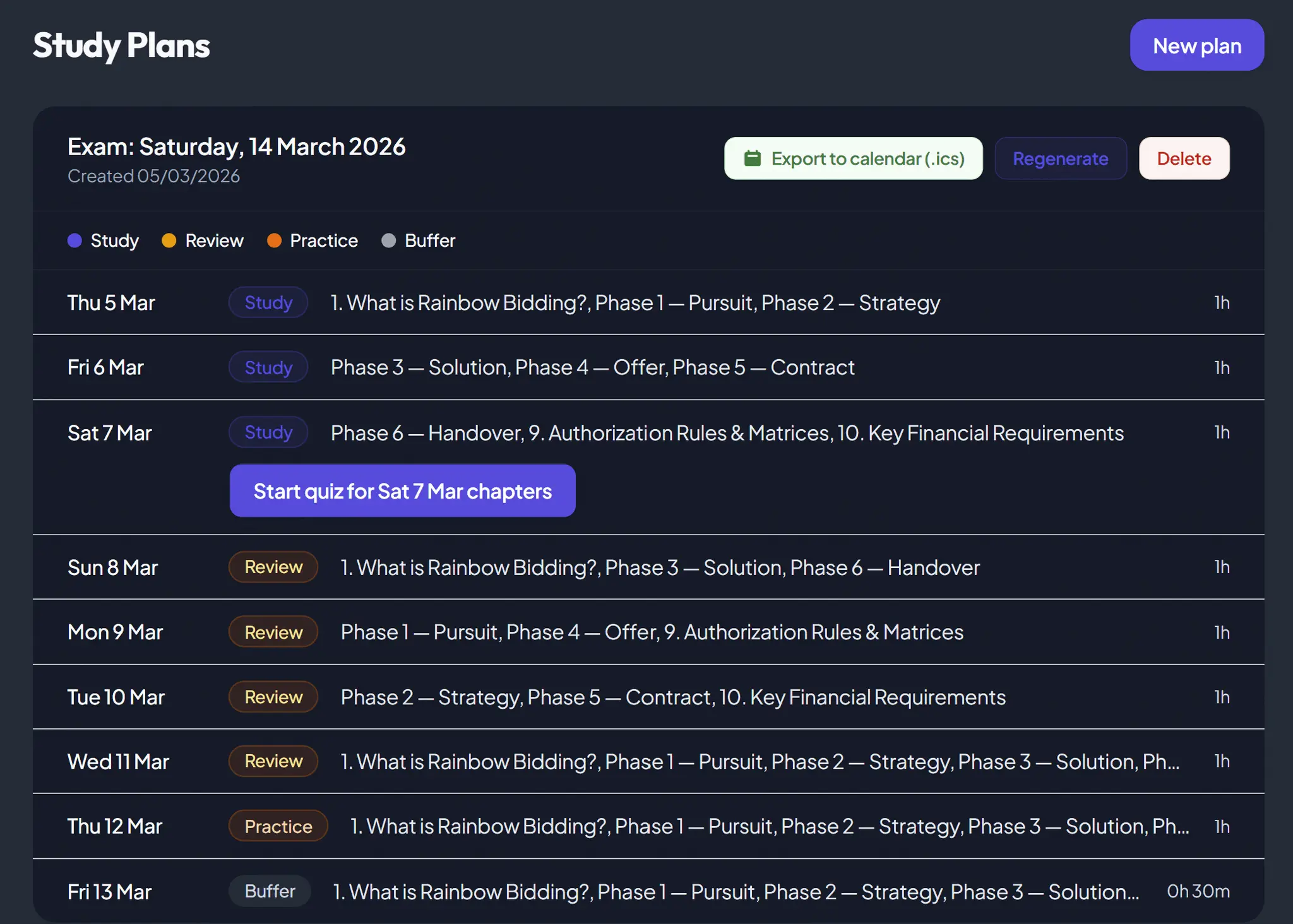Image resolution: width=1293 pixels, height=924 pixels.
Task: Click the 'Review' legend label
Action: click(x=214, y=240)
